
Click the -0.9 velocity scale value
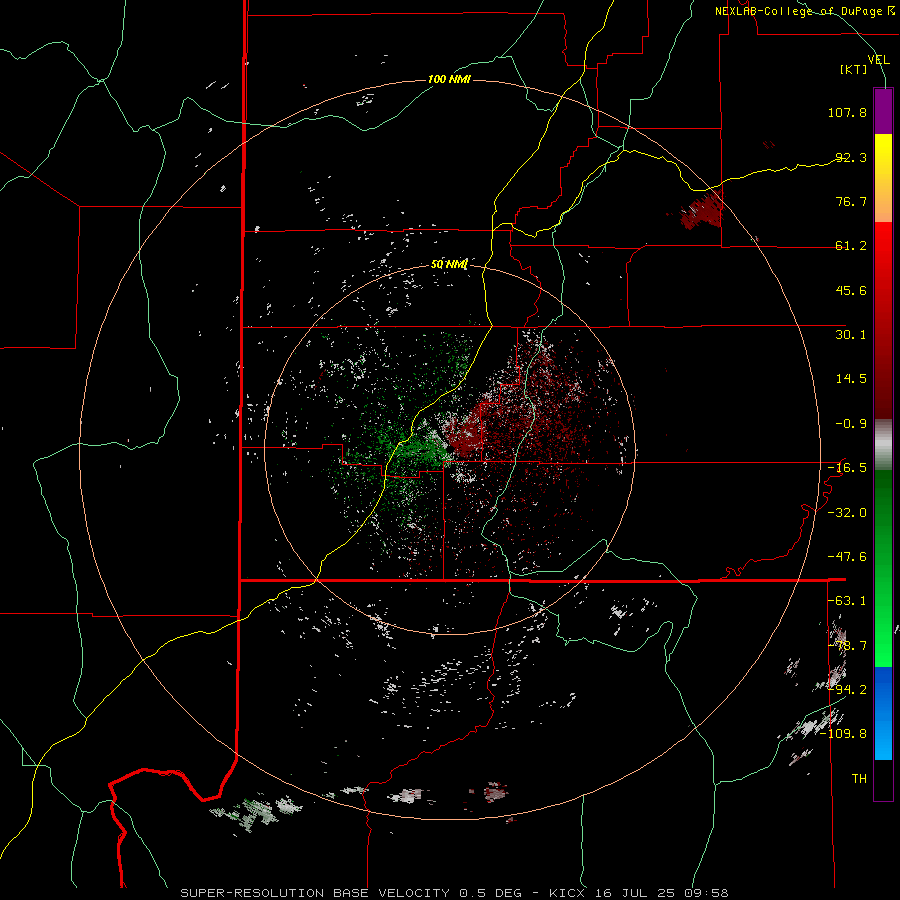(851, 424)
